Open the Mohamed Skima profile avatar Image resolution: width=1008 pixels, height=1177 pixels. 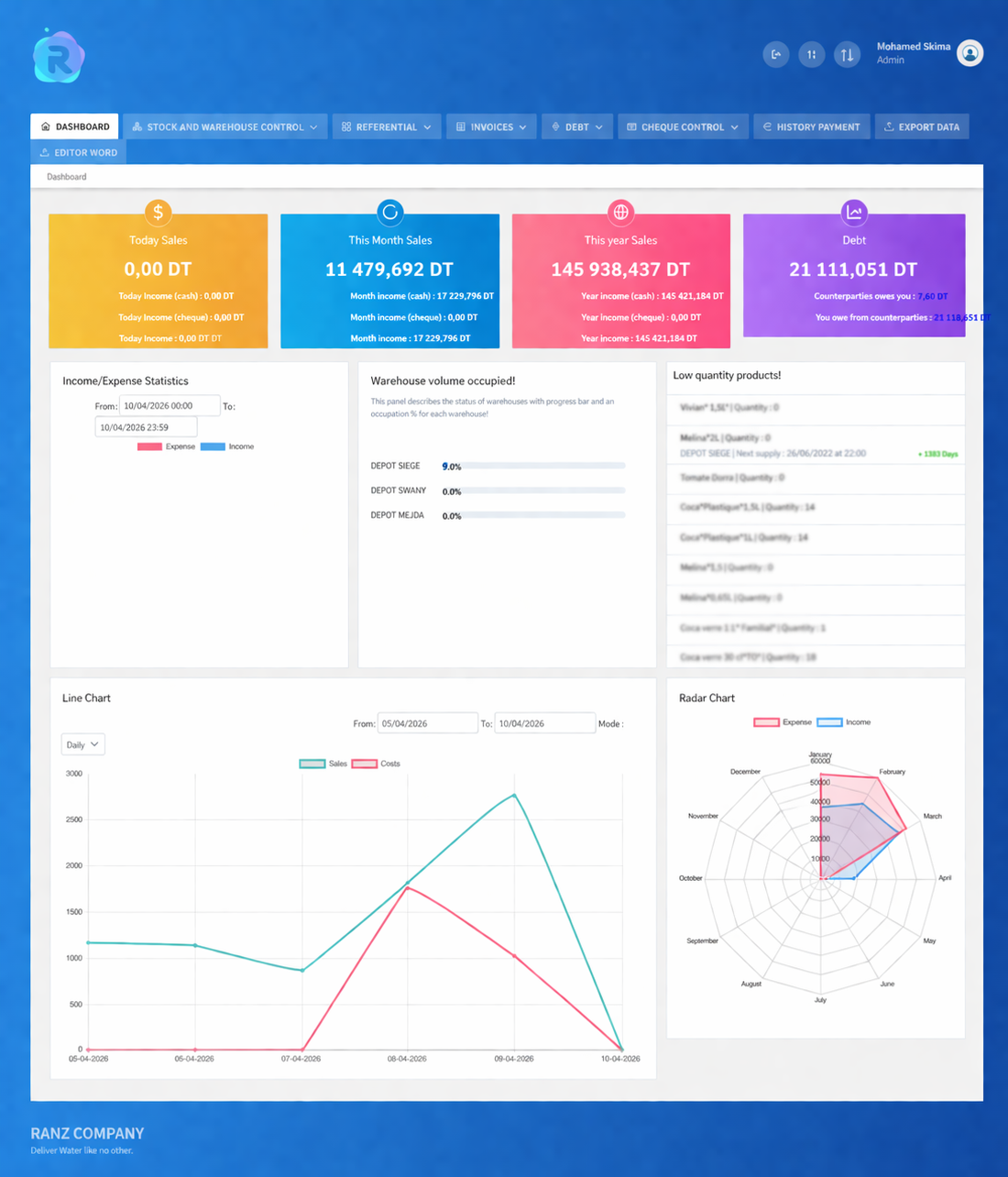click(x=970, y=53)
